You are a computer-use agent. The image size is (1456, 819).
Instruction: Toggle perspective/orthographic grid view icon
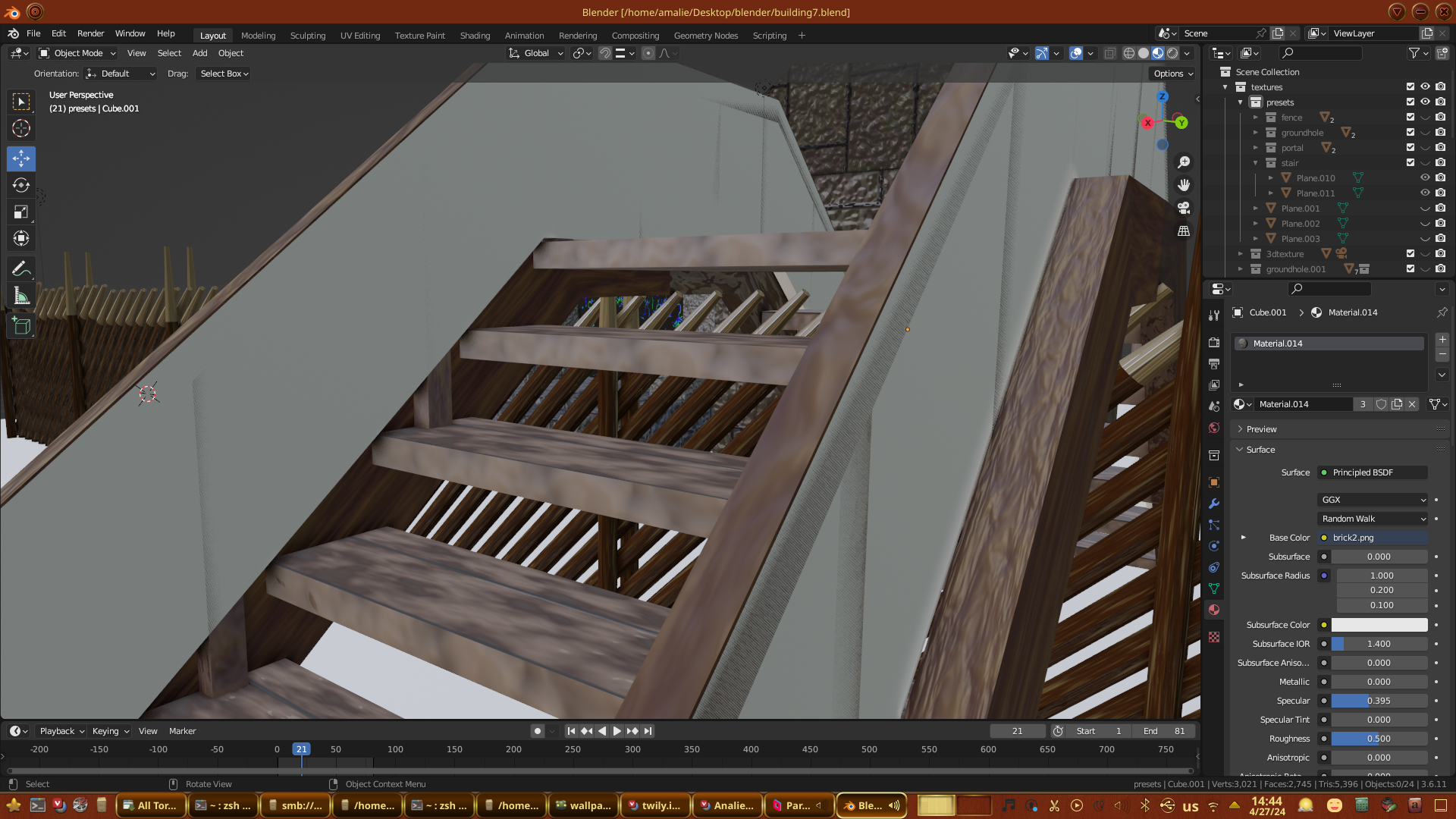coord(1183,231)
